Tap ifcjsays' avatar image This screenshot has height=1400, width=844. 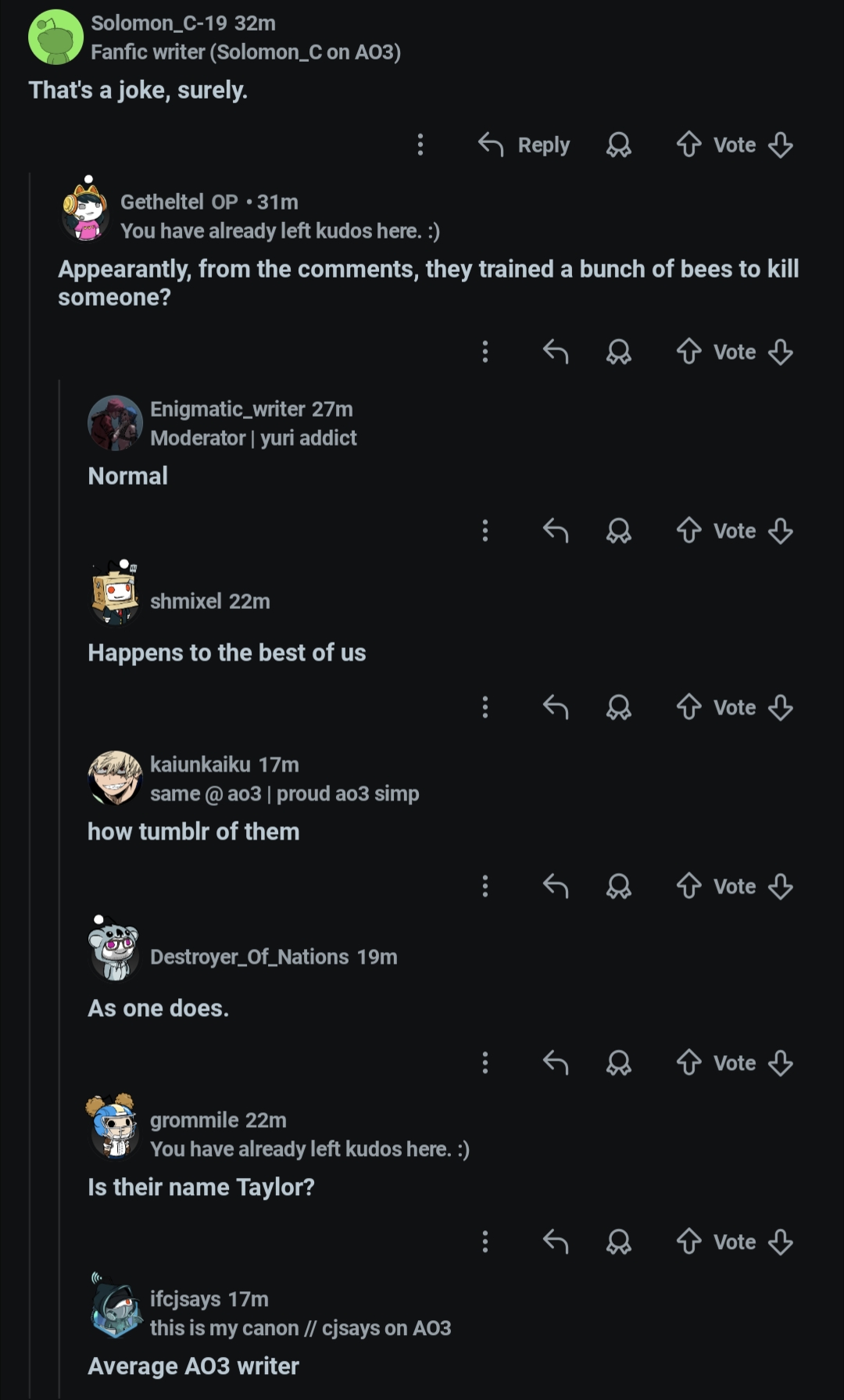115,1312
